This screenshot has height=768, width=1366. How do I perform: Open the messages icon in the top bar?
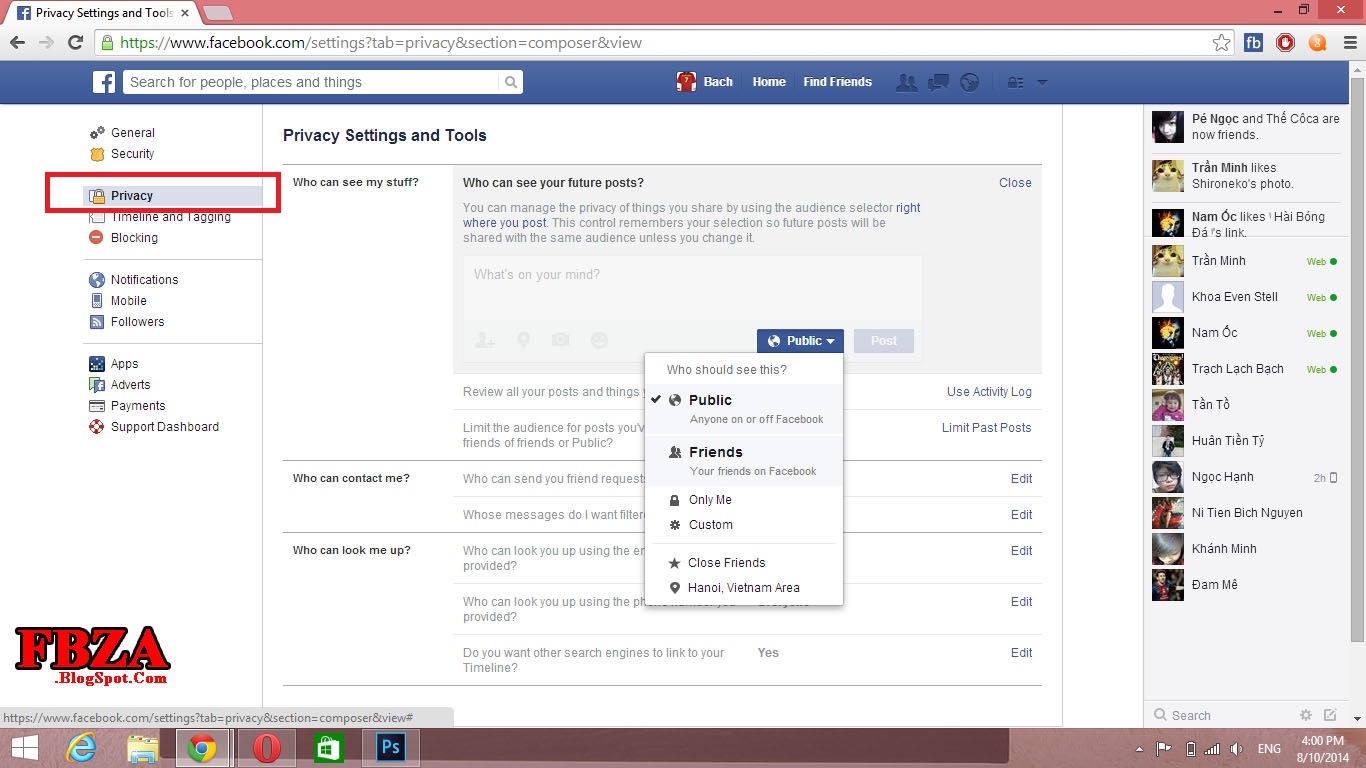[x=938, y=82]
